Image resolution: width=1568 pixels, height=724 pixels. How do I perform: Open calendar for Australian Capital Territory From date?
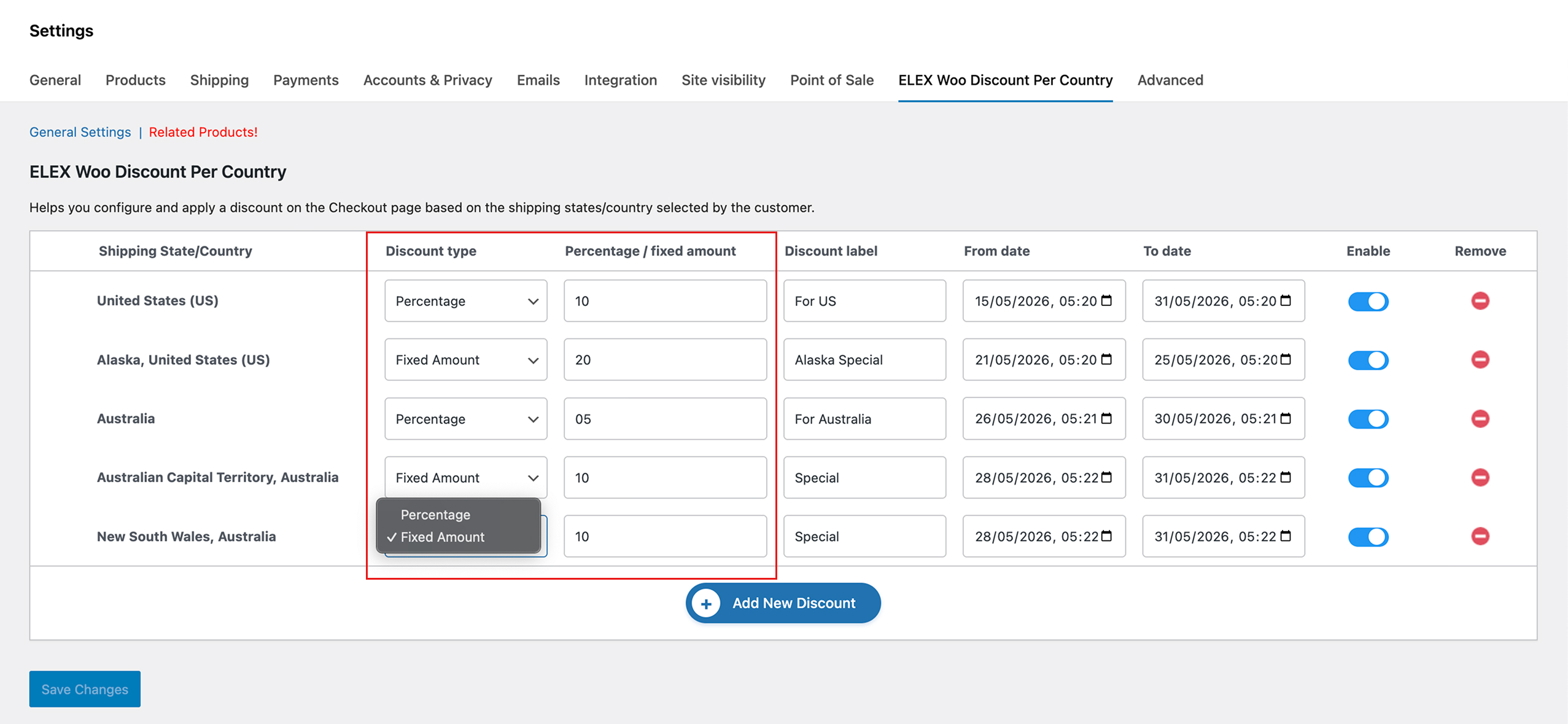coord(1106,477)
